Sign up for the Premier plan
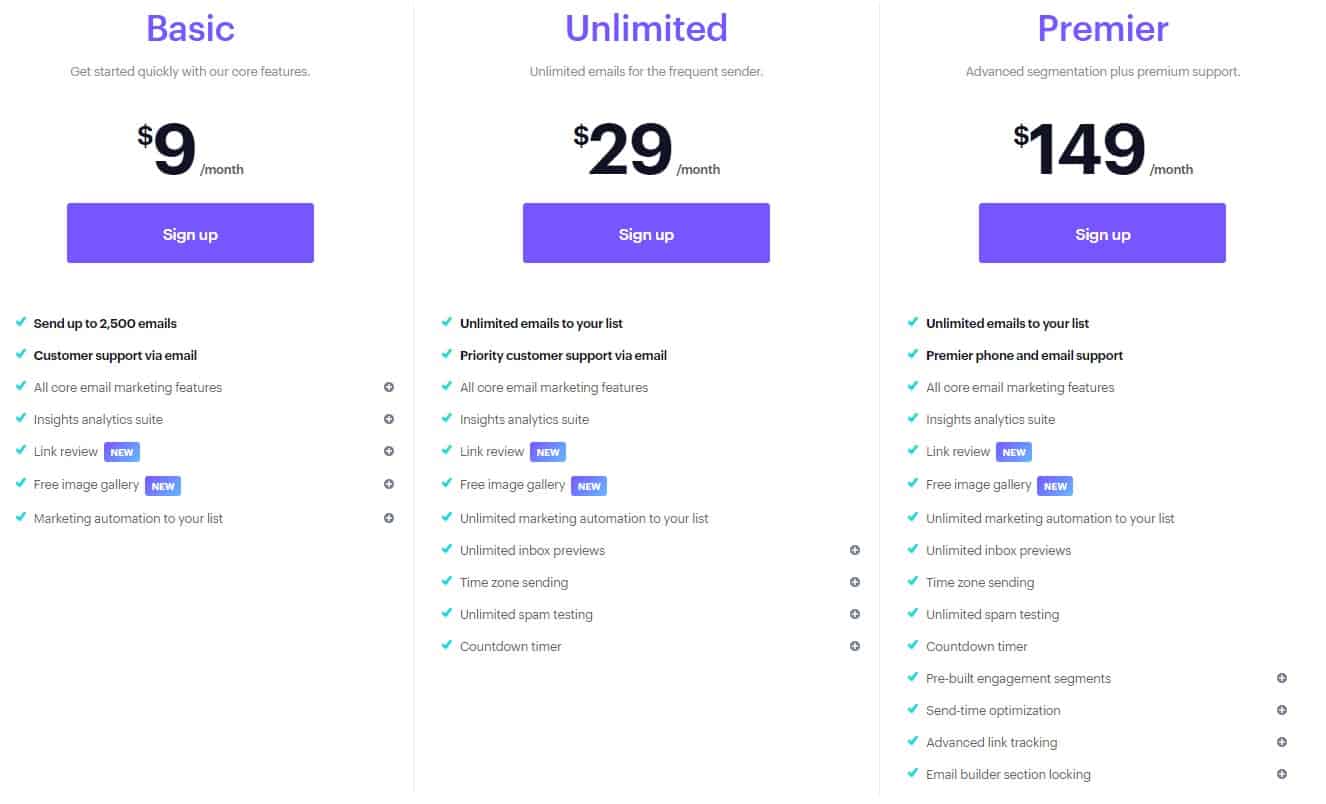1326x804 pixels. tap(1102, 233)
